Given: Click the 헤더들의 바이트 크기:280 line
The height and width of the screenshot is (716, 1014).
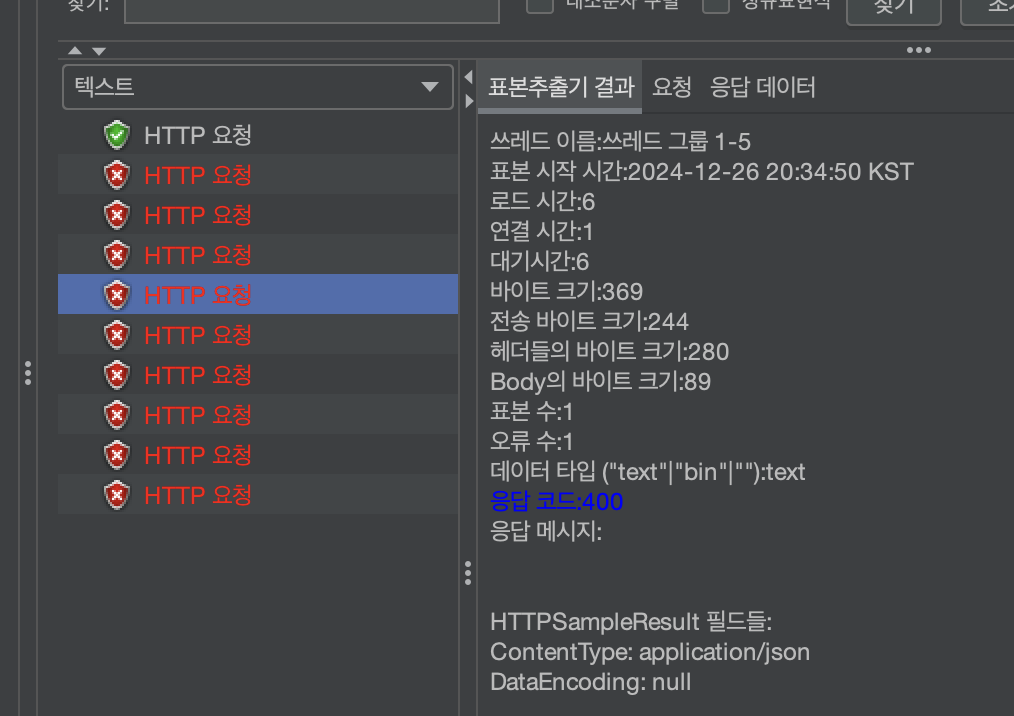Looking at the screenshot, I should 609,351.
